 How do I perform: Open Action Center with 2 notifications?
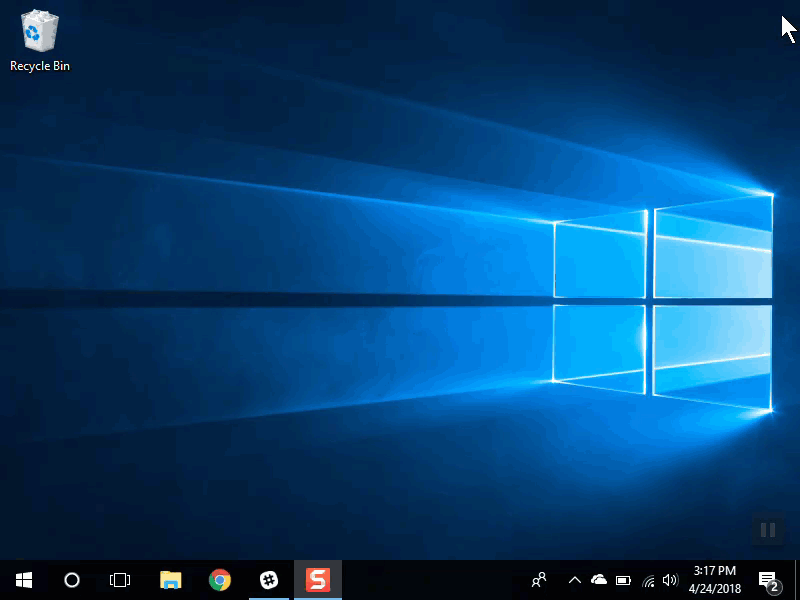pyautogui.click(x=768, y=581)
